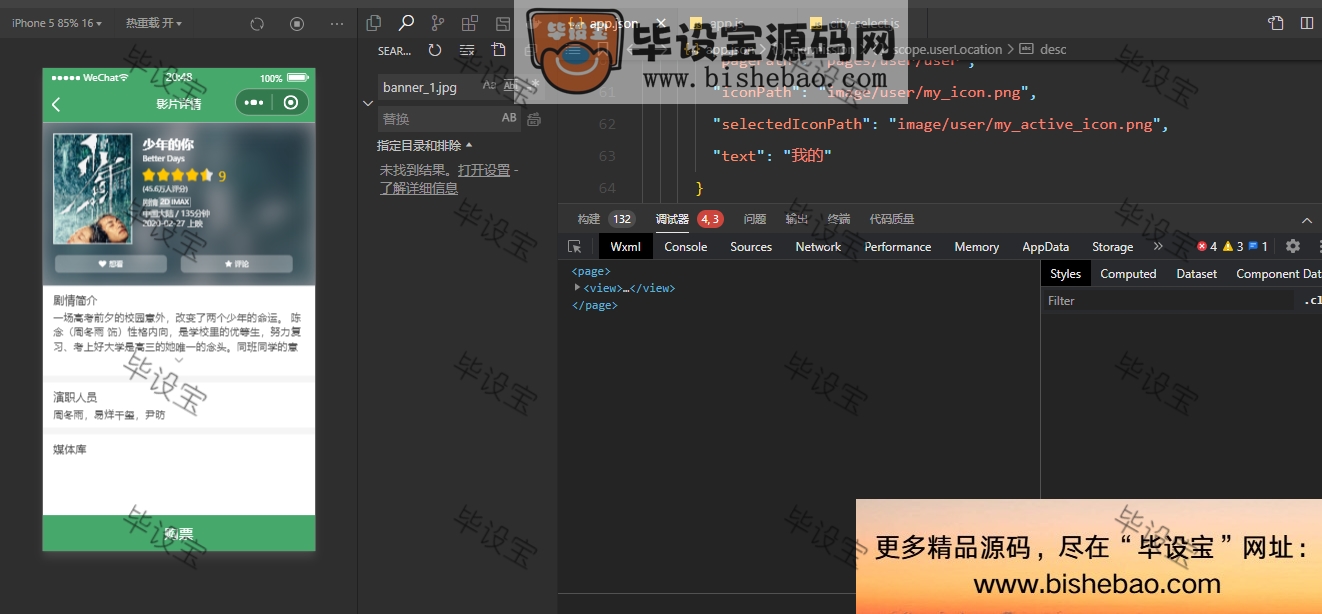Screen dimensions: 1322x614
Task: Clear search results with the list-clear icon
Action: pyautogui.click(x=467, y=50)
